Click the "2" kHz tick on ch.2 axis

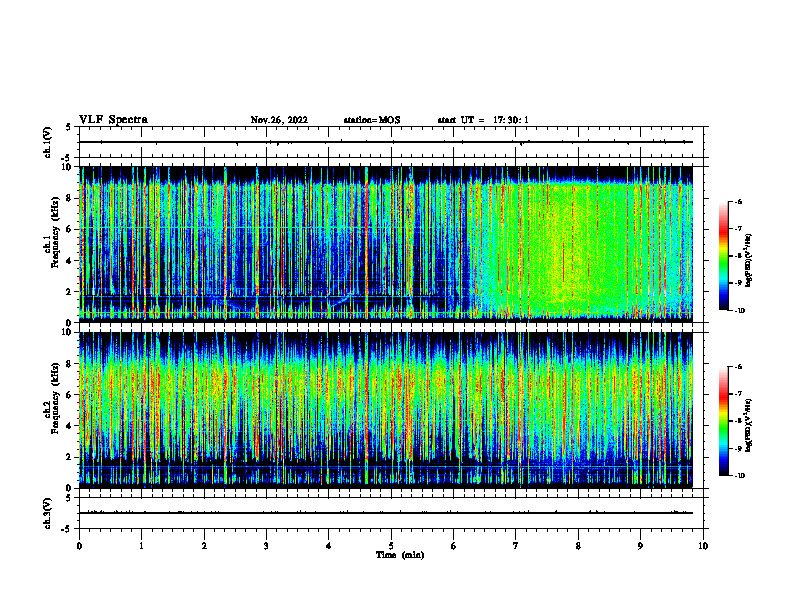70,457
